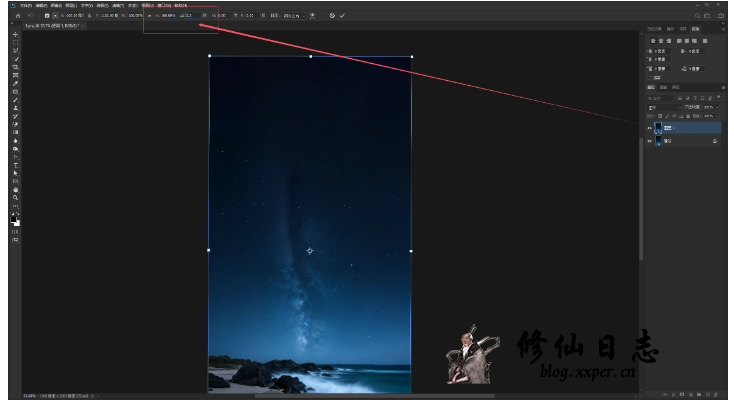Open the layer blend mode dropdown

pyautogui.click(x=665, y=107)
